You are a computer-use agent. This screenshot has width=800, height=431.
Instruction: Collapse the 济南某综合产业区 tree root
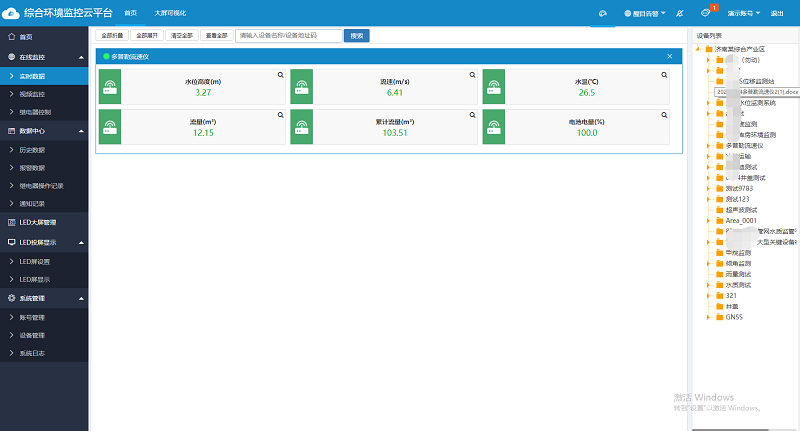(x=698, y=49)
